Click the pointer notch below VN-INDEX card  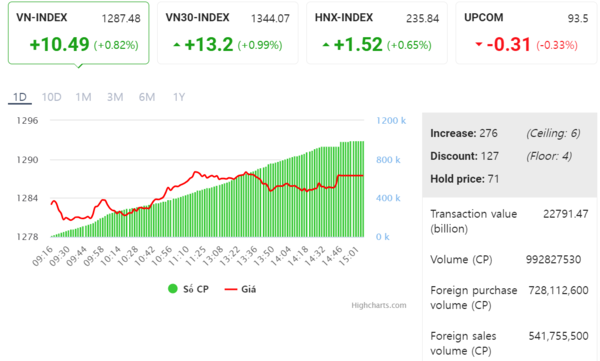(x=79, y=66)
